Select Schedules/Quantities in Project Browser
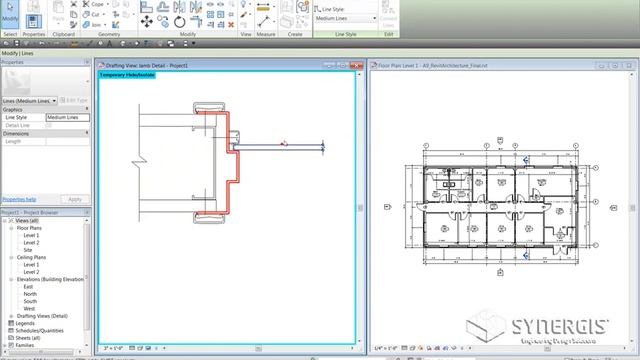This screenshot has width=640, height=360. 40,331
